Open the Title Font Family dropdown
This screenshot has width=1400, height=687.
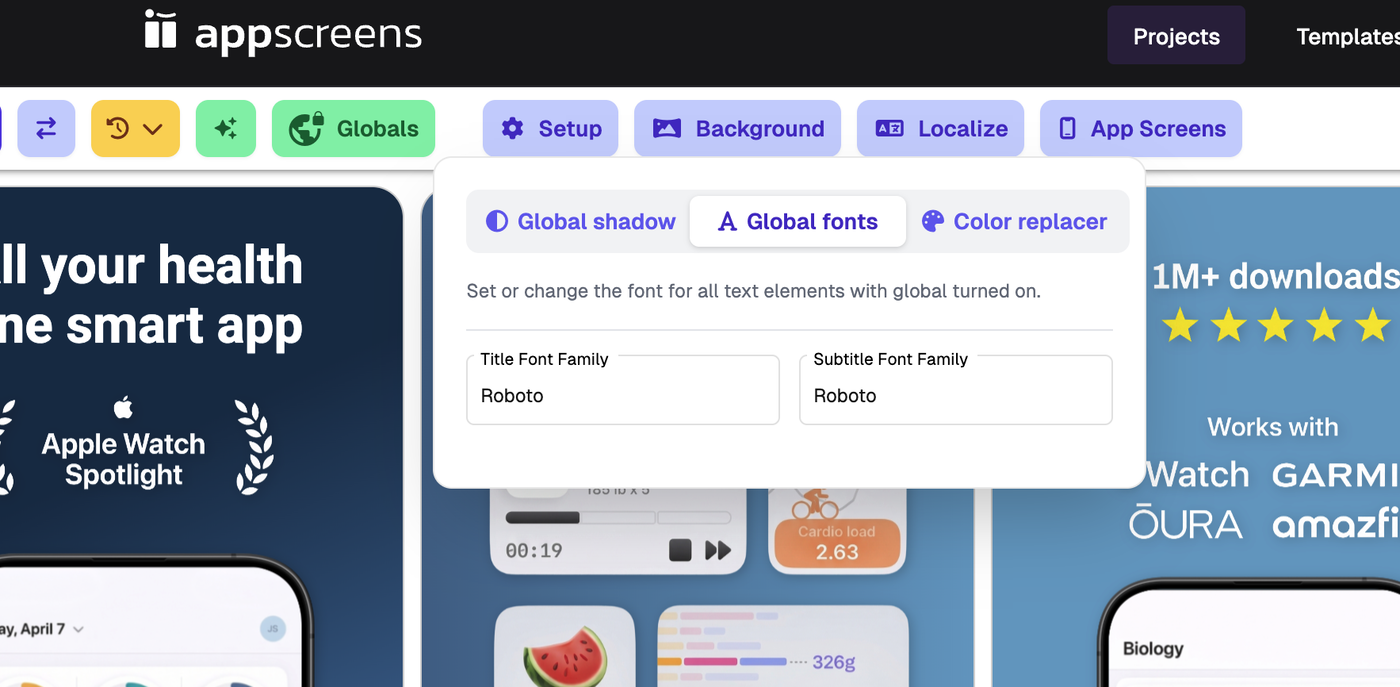click(x=622, y=395)
